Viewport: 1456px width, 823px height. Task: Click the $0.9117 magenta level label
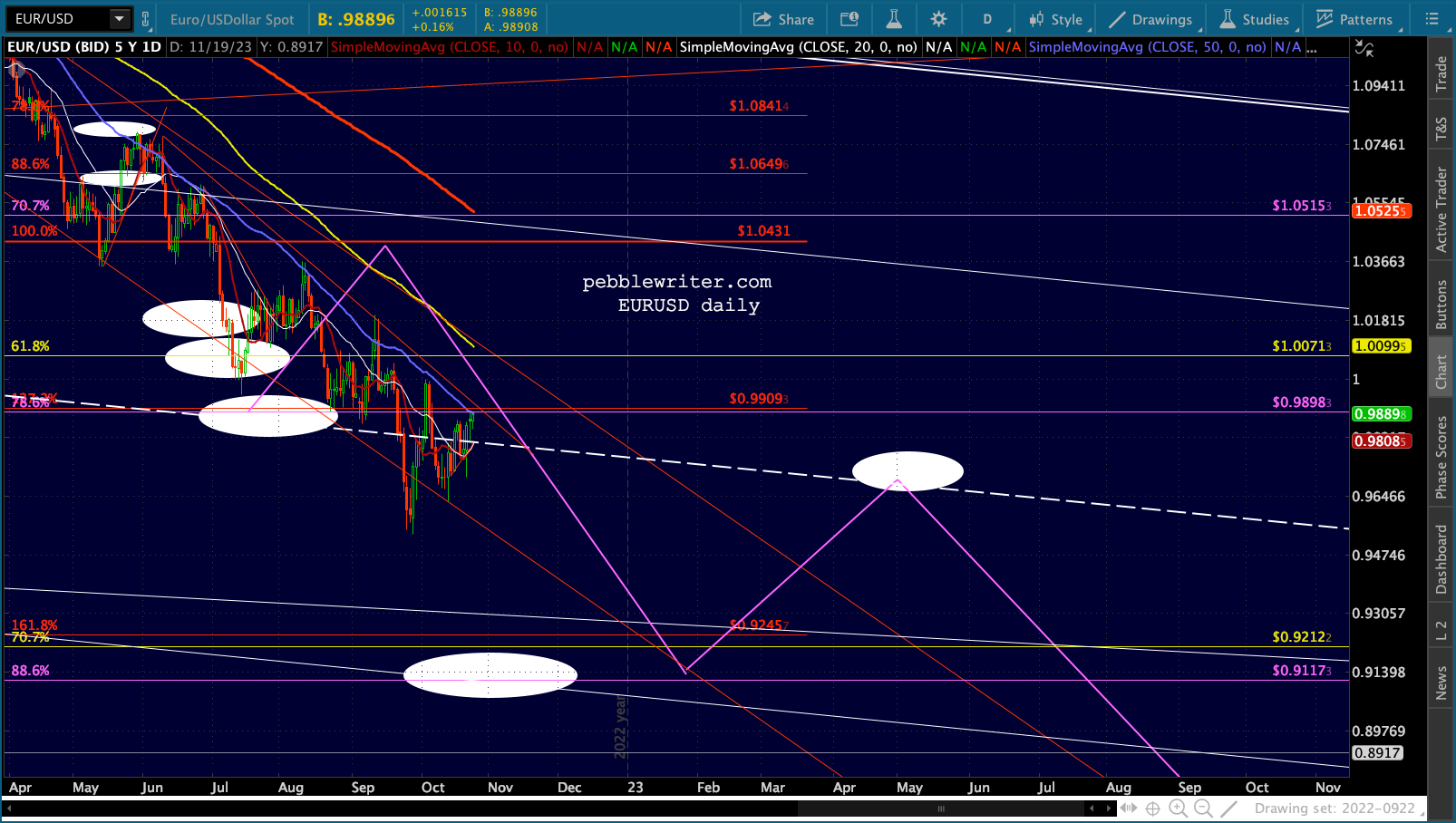tap(1302, 671)
